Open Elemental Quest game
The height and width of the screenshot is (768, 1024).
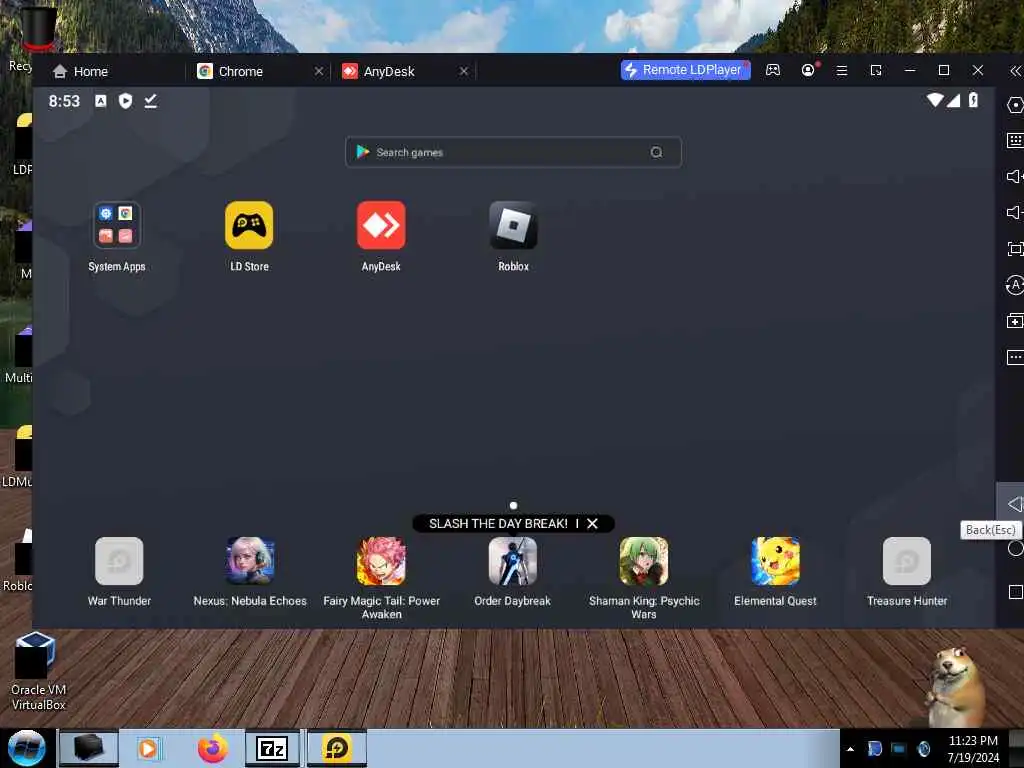tap(775, 561)
